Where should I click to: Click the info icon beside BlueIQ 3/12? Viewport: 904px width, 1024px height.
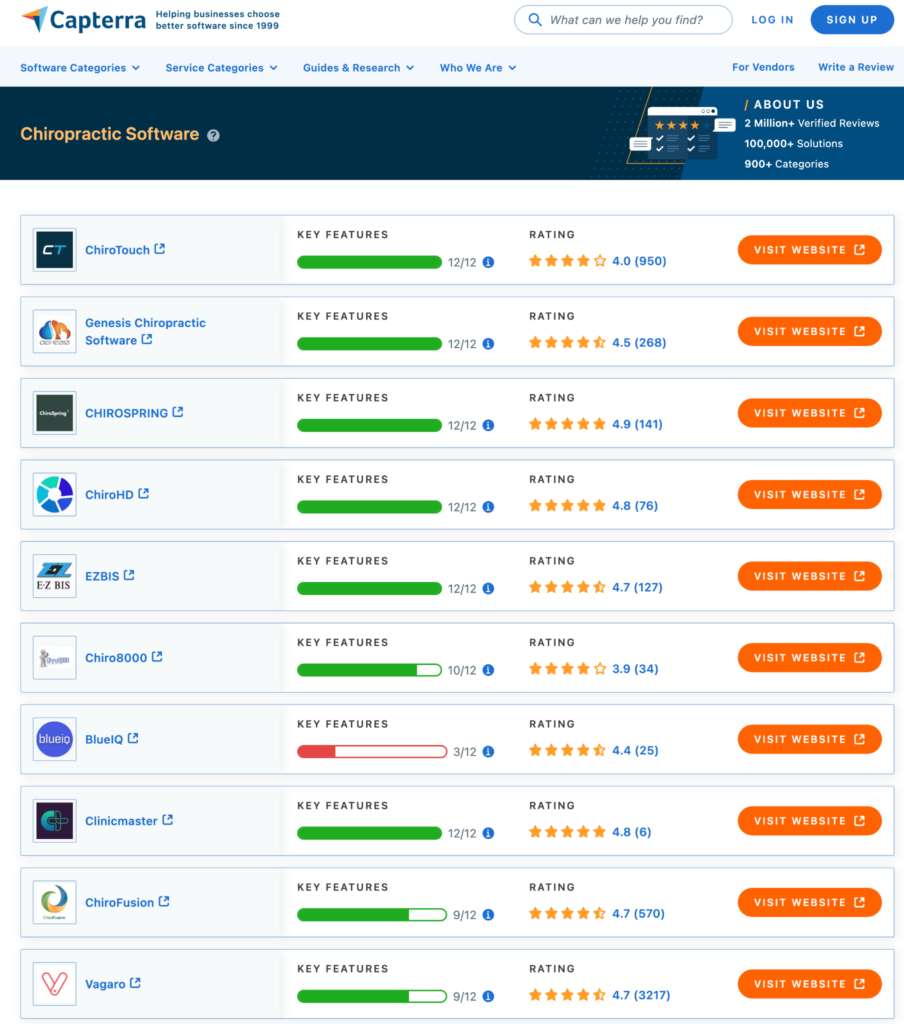coord(488,752)
